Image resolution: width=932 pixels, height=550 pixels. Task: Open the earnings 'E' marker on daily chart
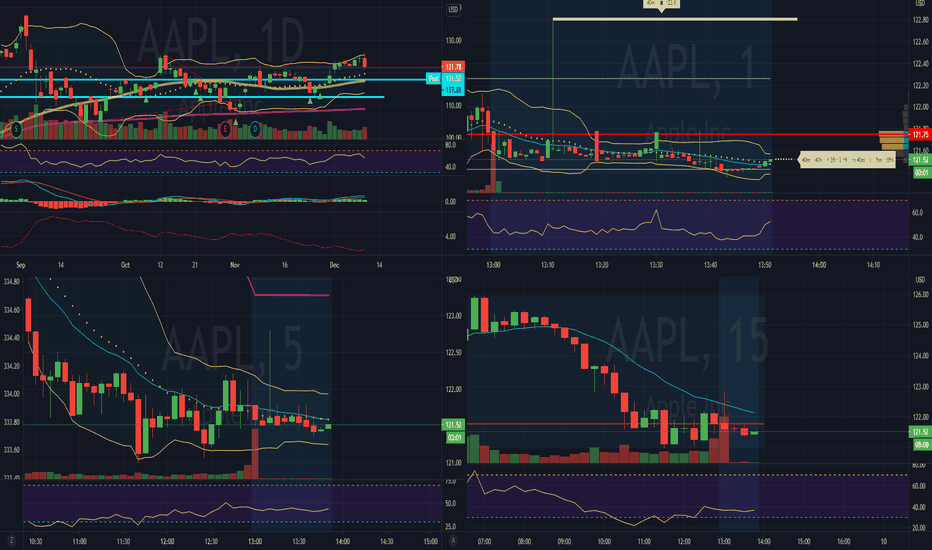[225, 129]
